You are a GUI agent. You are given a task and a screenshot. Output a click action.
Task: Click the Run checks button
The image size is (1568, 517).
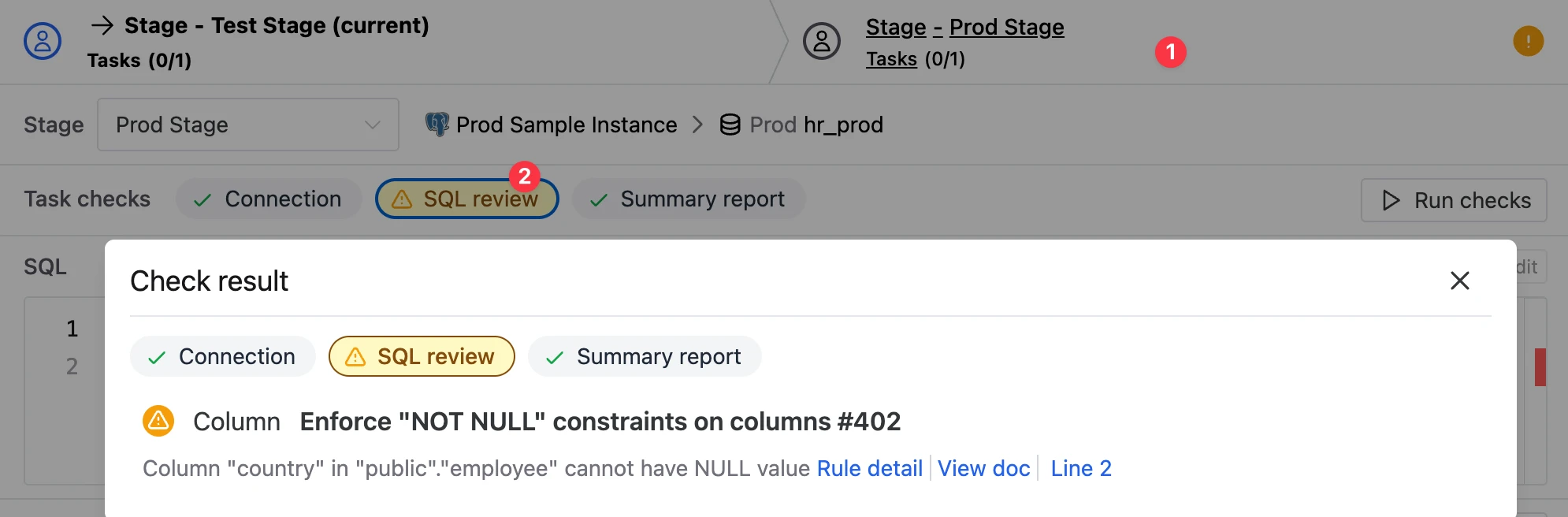[x=1454, y=200]
